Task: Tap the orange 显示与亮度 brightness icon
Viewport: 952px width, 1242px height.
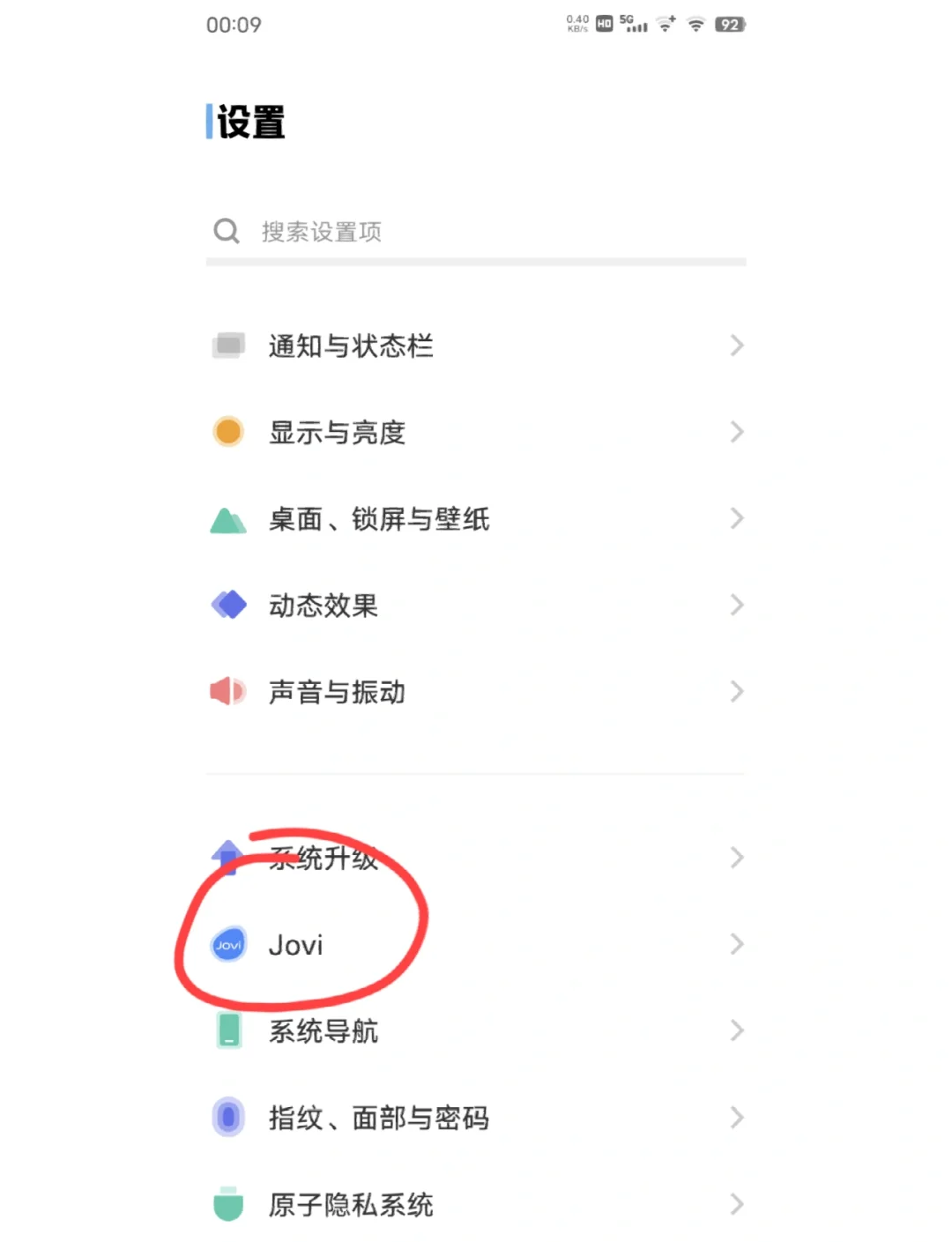Action: point(227,431)
